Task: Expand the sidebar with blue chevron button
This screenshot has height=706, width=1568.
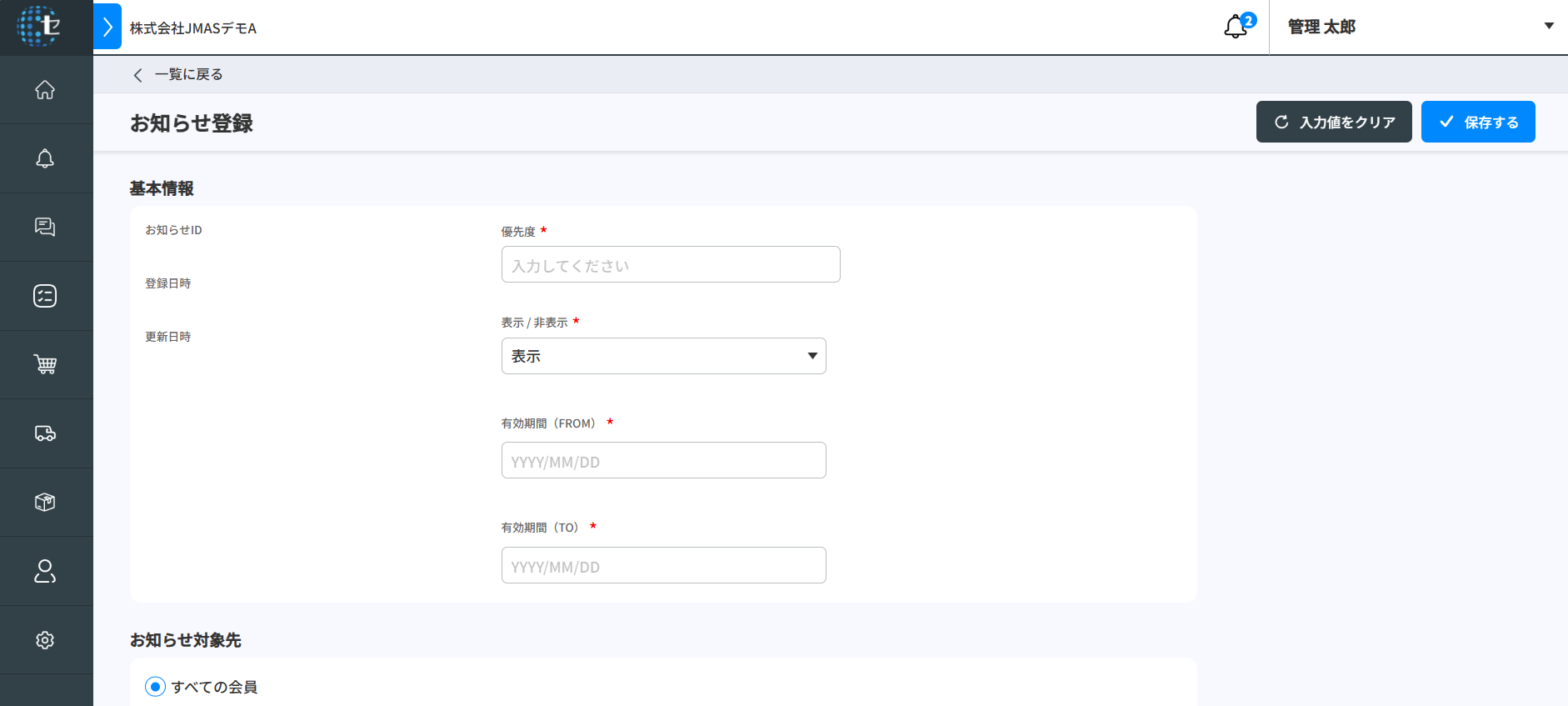Action: (x=107, y=27)
